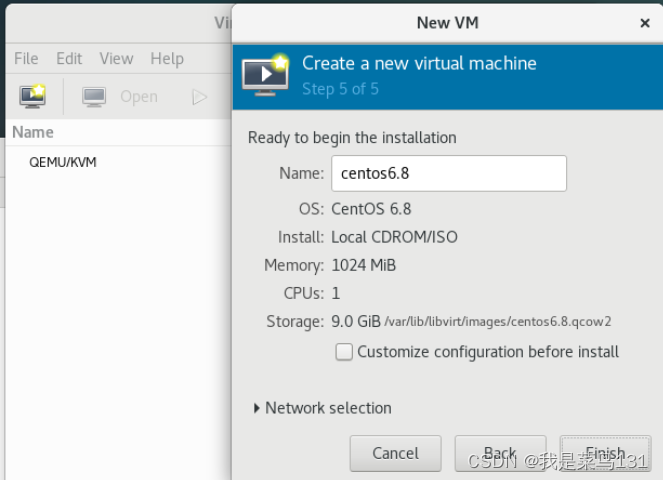663x480 pixels.
Task: Click the Local CDROM/ISO install value
Action: pyautogui.click(x=394, y=237)
